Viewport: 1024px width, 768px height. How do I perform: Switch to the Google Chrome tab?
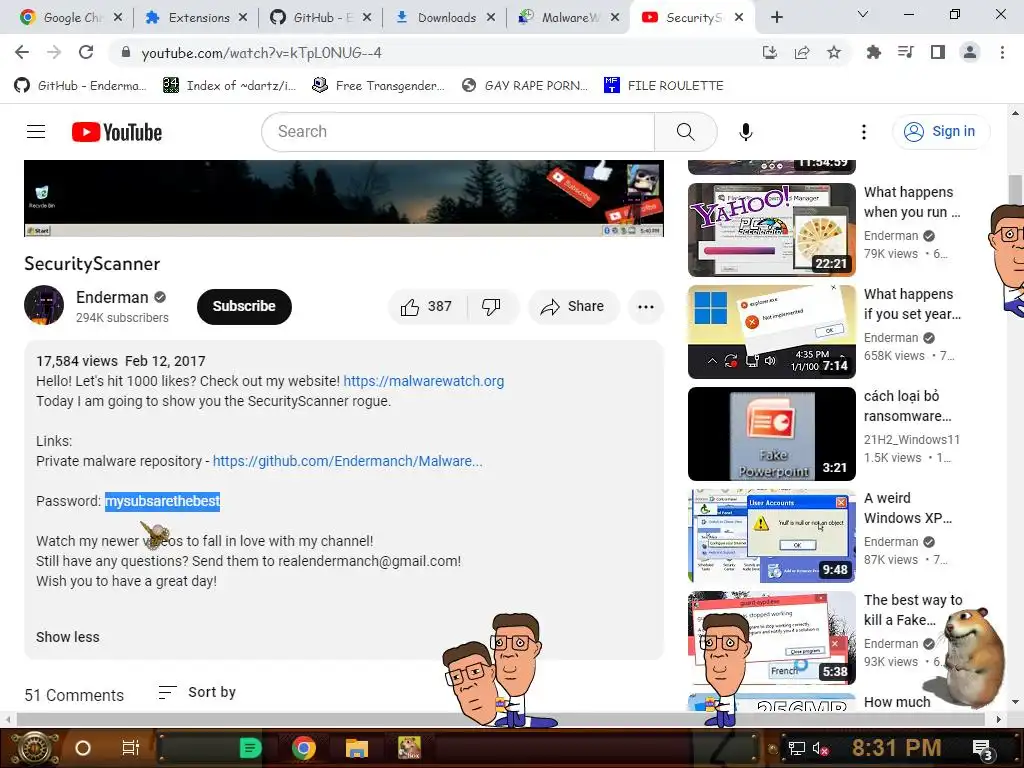point(64,18)
